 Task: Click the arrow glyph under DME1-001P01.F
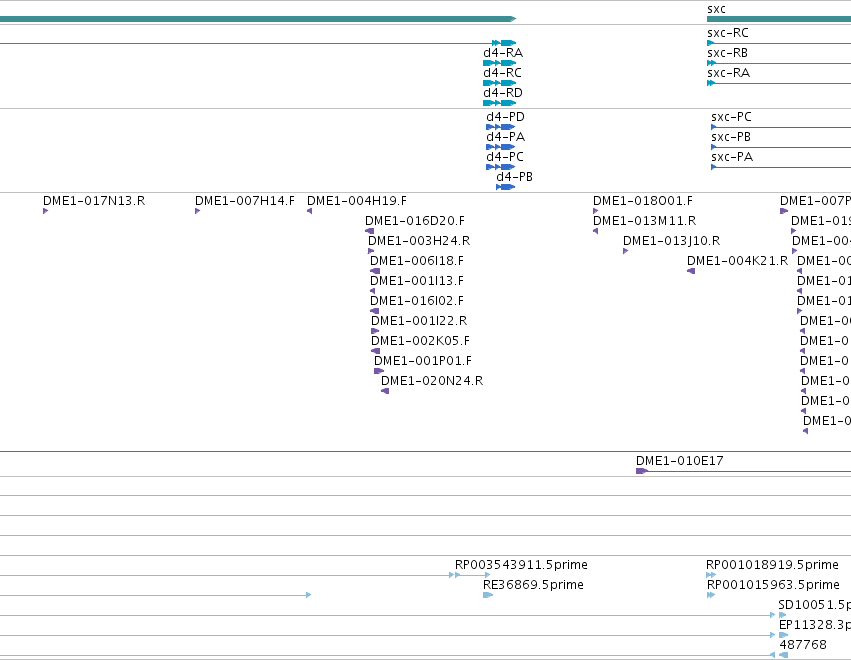(379, 371)
